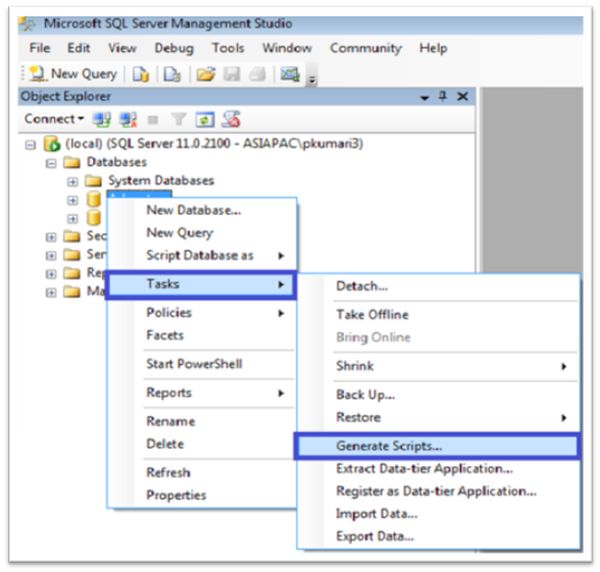Image resolution: width=600 pixels, height=572 pixels.
Task: Click the Tasks context menu item
Action: [201, 284]
